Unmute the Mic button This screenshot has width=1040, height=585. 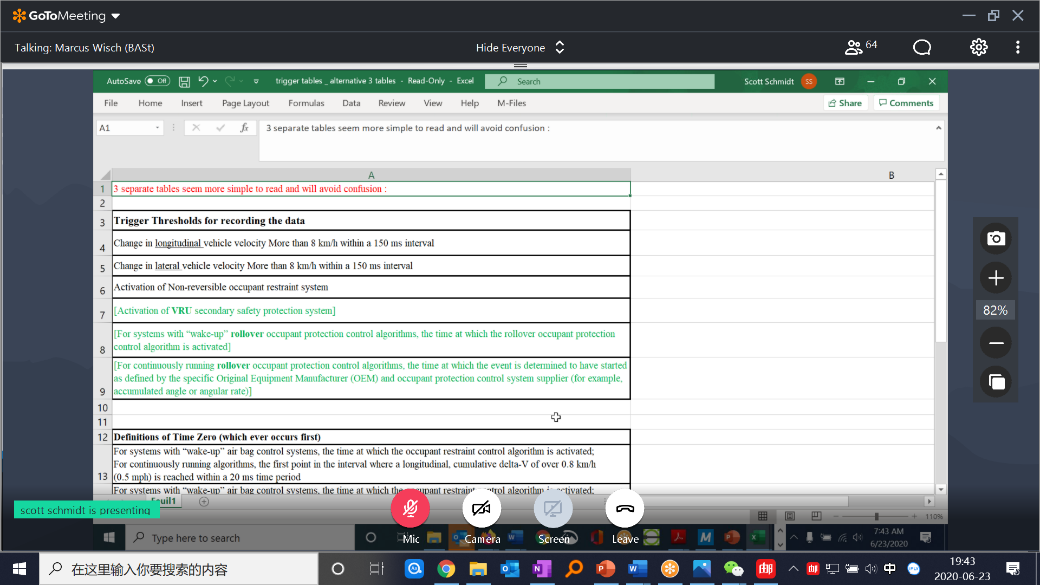(x=410, y=508)
